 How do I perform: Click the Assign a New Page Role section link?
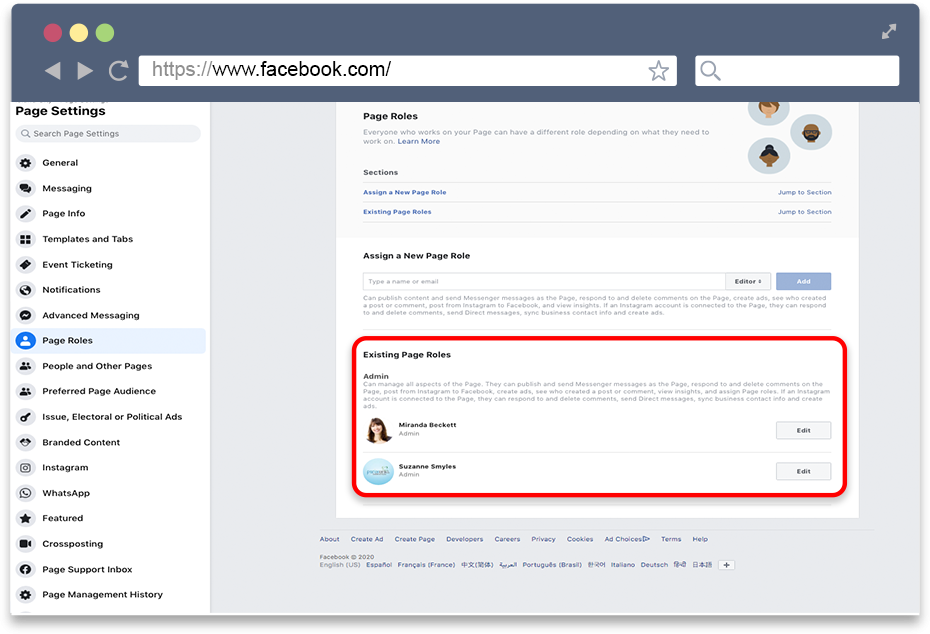pyautogui.click(x=405, y=192)
